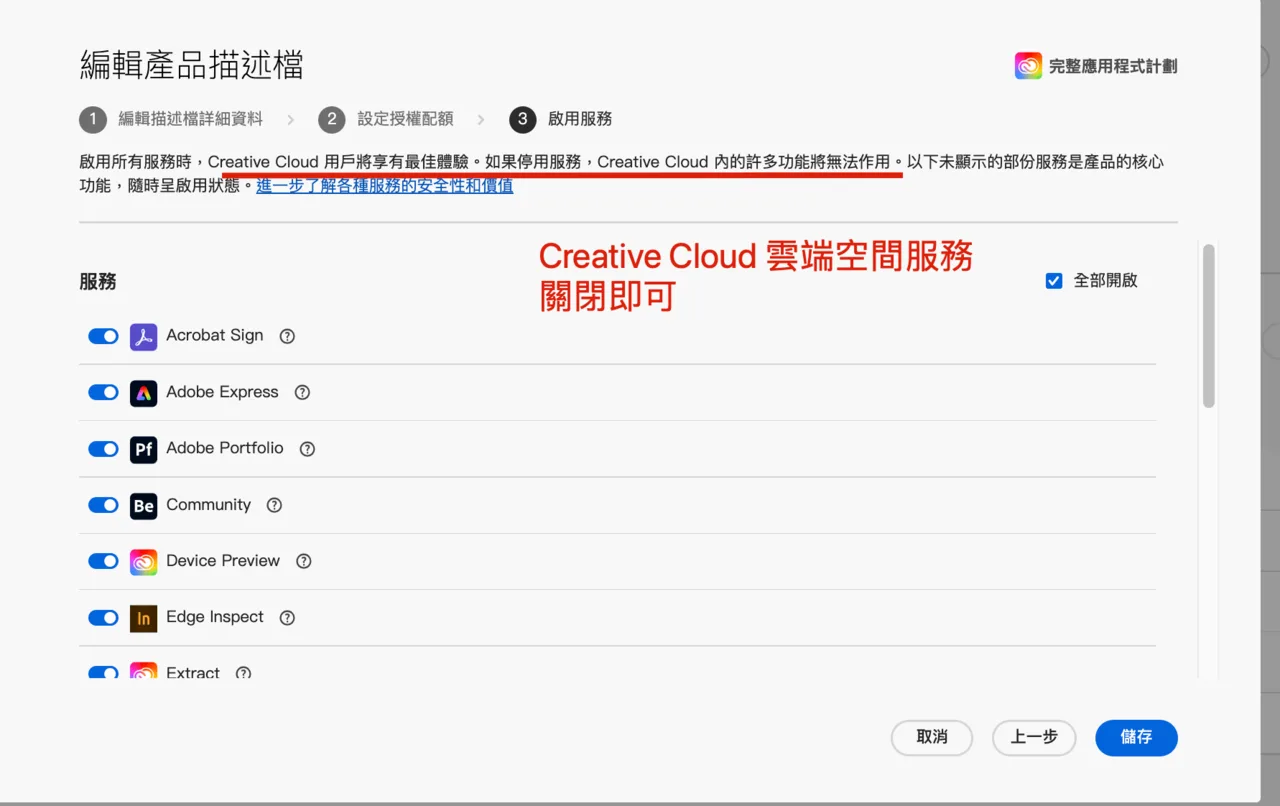Disable the Device Preview toggle

click(103, 561)
